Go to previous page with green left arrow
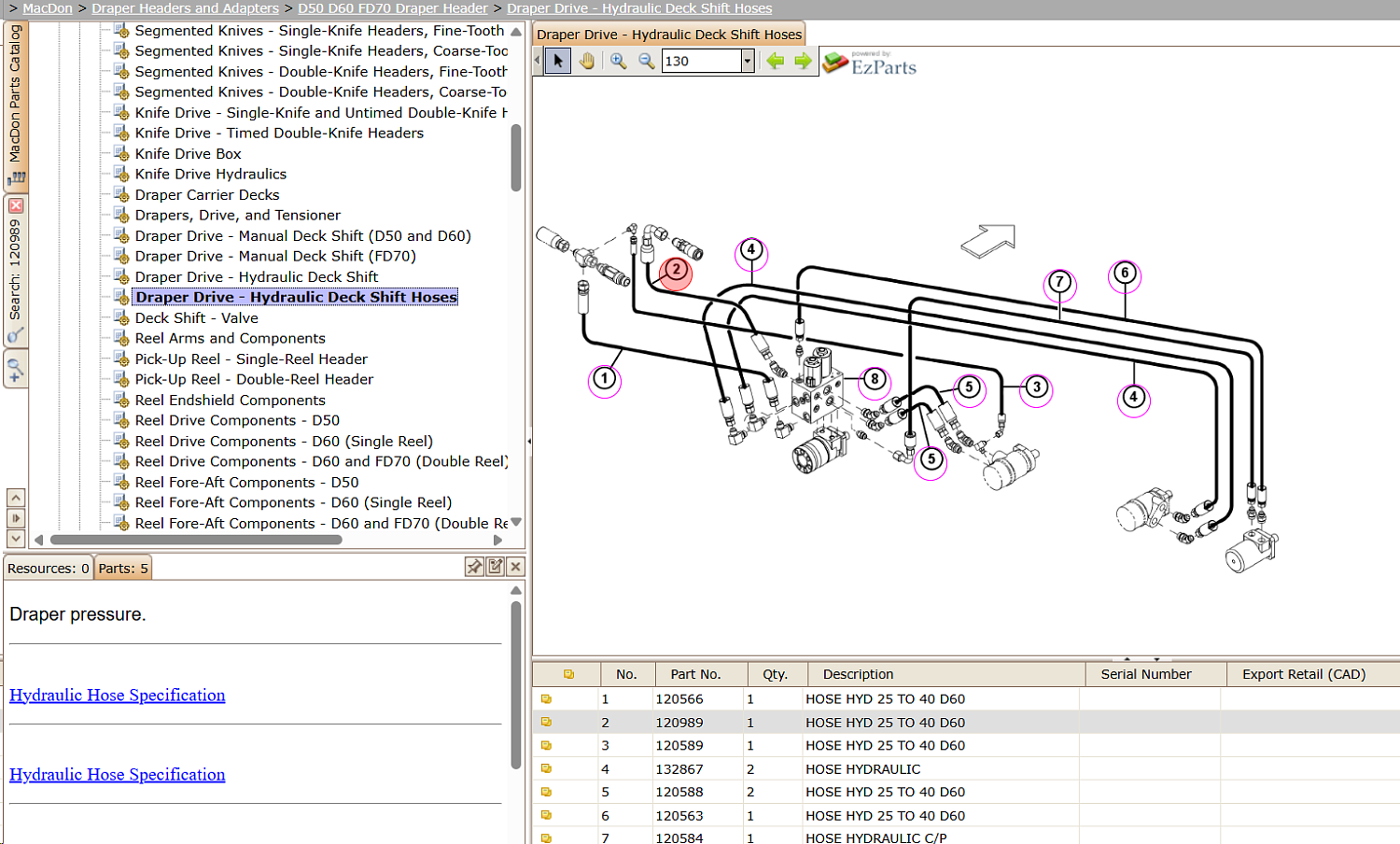Screen dimensions: 1400x844 (775, 62)
